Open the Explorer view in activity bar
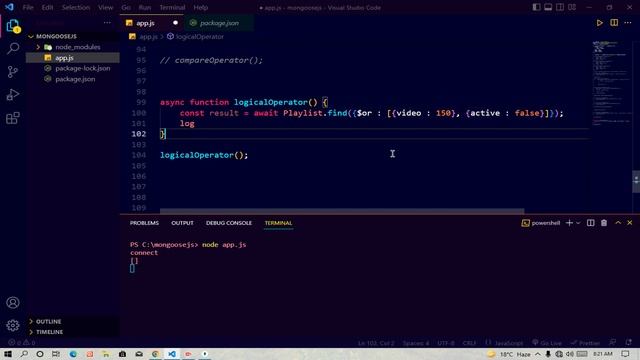Screen dimensions: 640x360 tap(13, 27)
